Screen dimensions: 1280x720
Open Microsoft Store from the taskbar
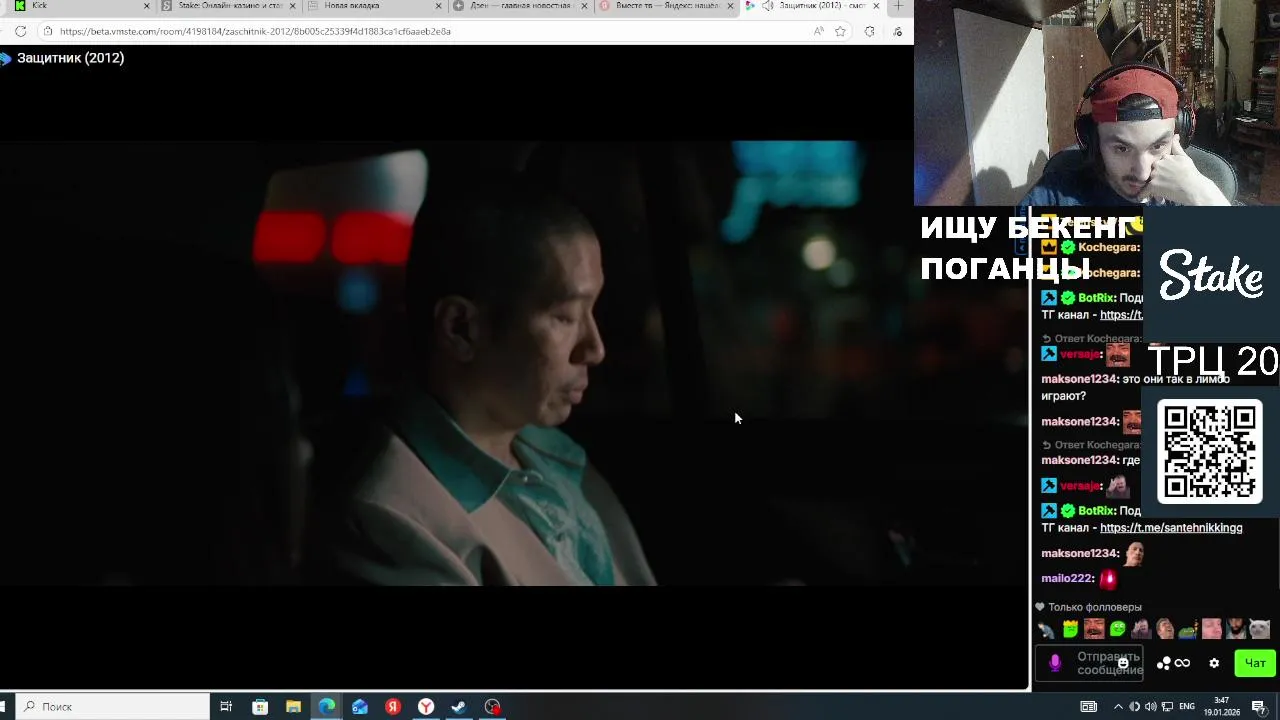pos(260,706)
